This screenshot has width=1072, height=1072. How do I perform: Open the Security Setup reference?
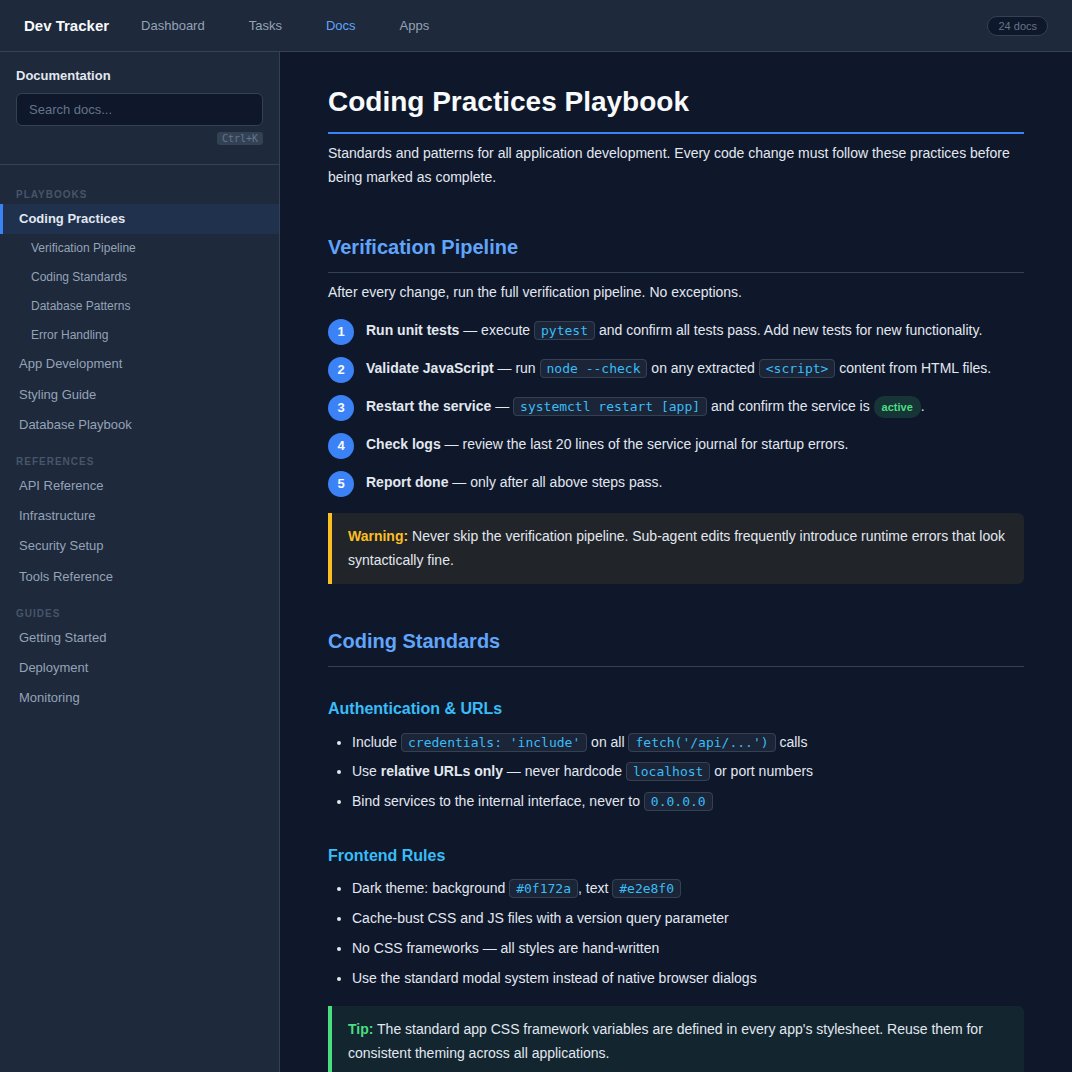click(61, 546)
